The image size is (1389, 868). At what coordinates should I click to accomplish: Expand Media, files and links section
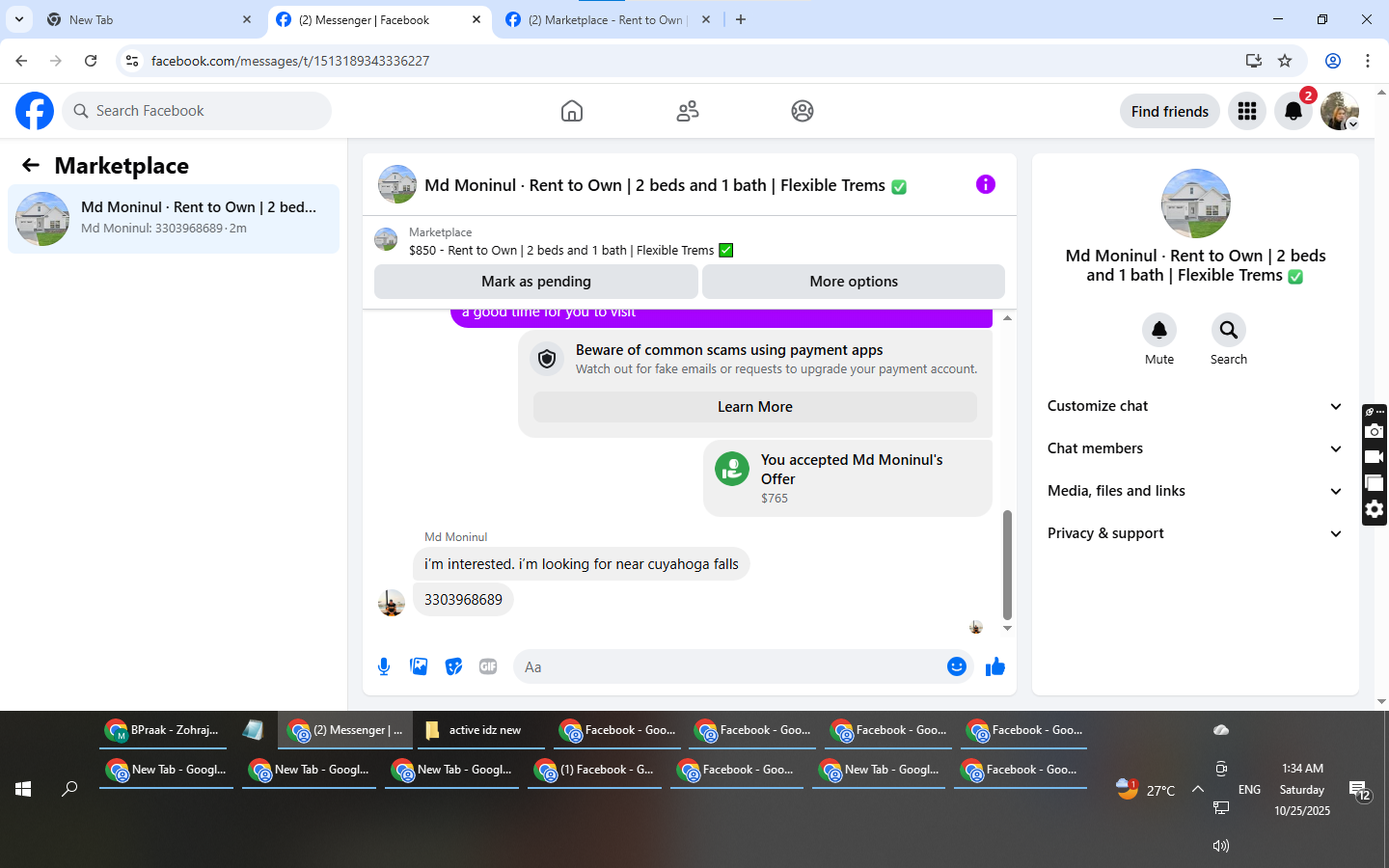(x=1195, y=491)
